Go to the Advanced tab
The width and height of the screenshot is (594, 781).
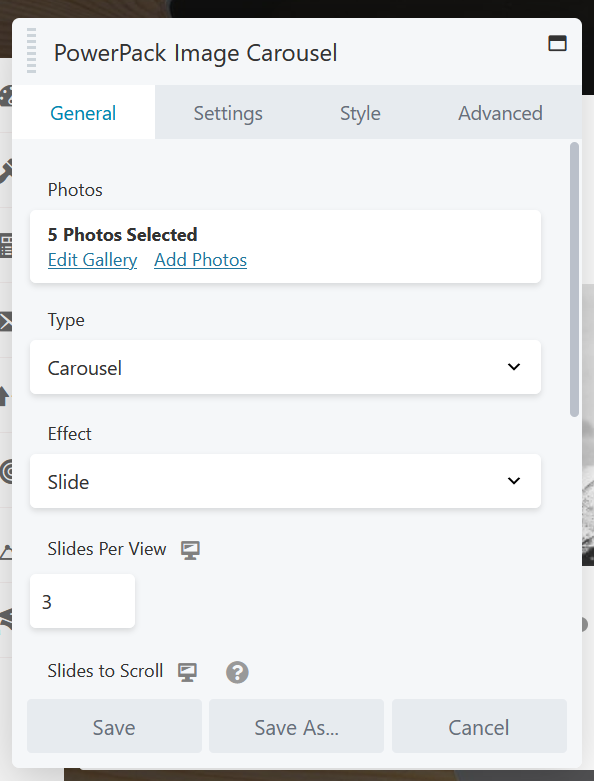point(500,113)
